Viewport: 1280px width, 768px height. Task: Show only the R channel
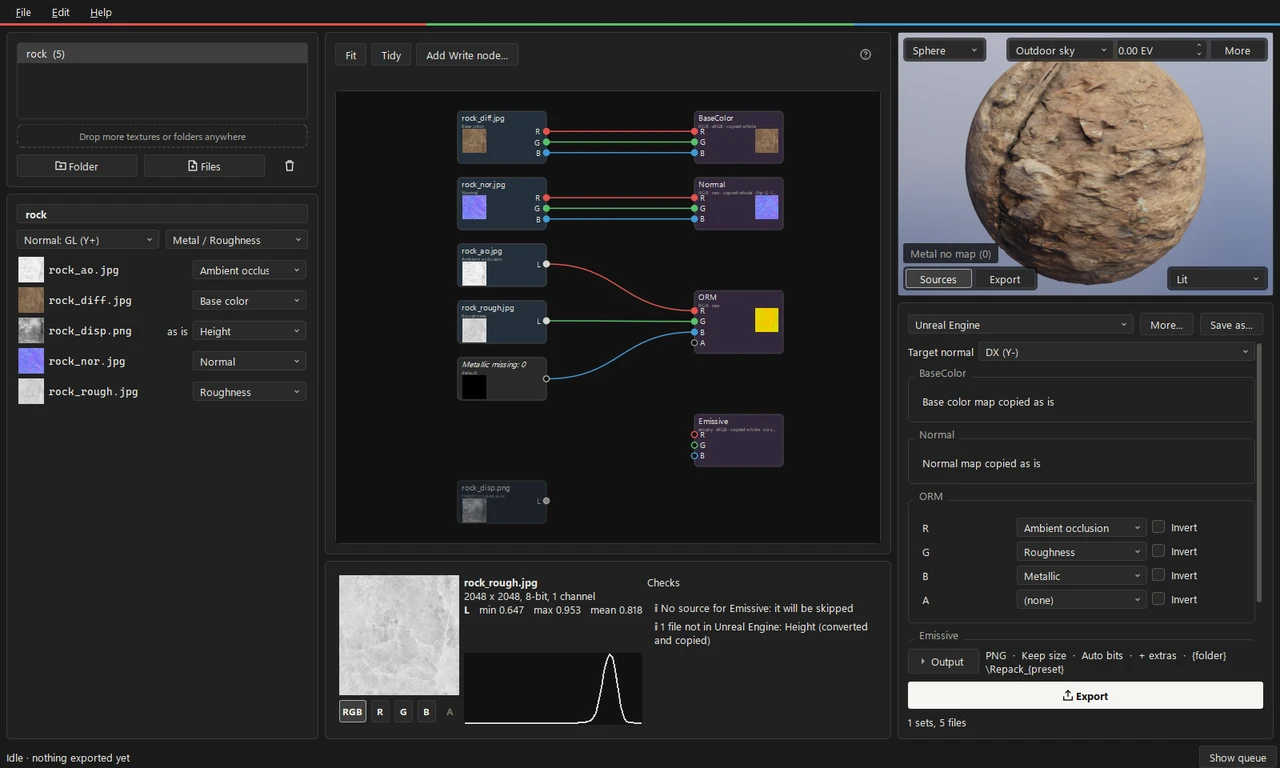(x=380, y=712)
